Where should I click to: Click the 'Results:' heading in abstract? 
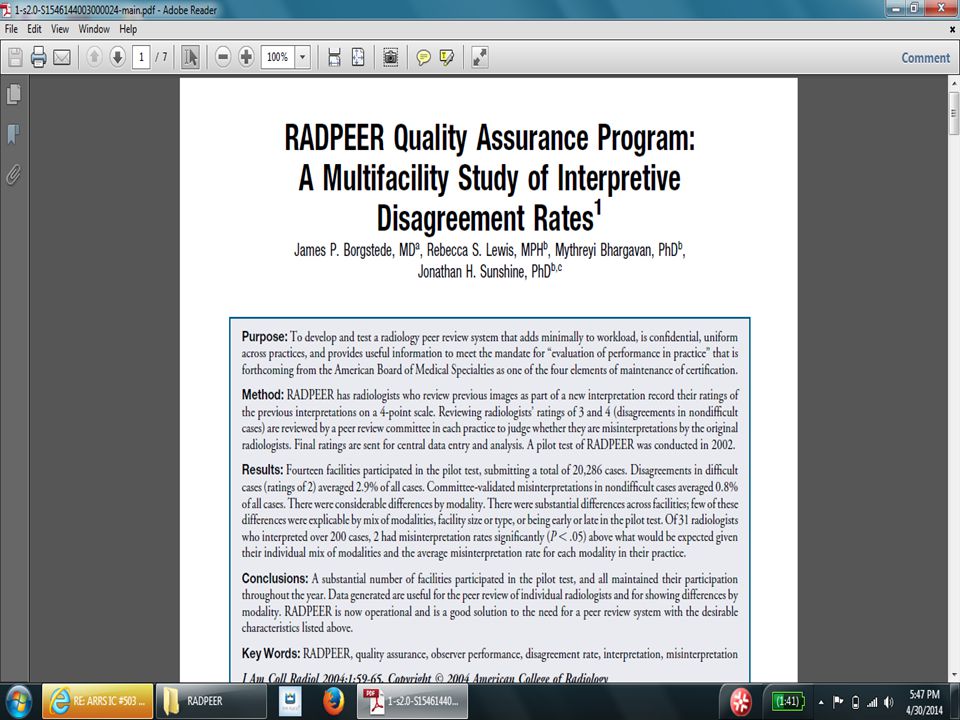(x=262, y=470)
